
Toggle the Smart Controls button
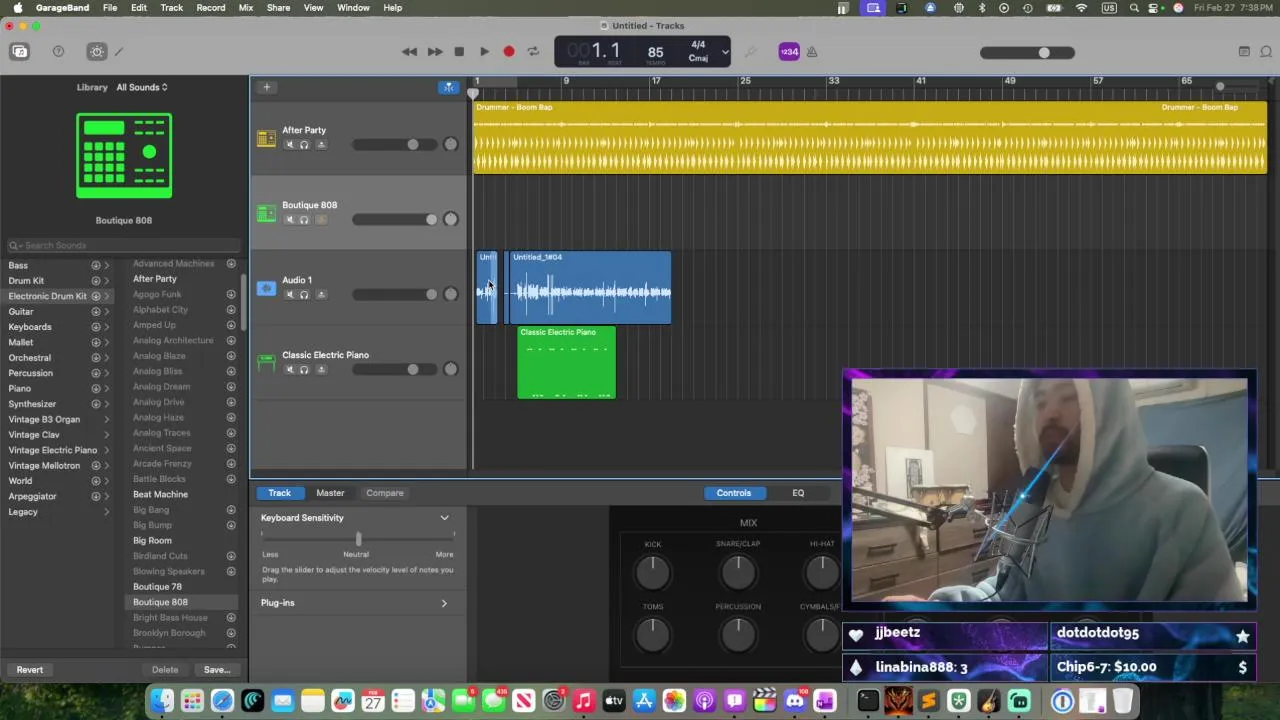97,52
